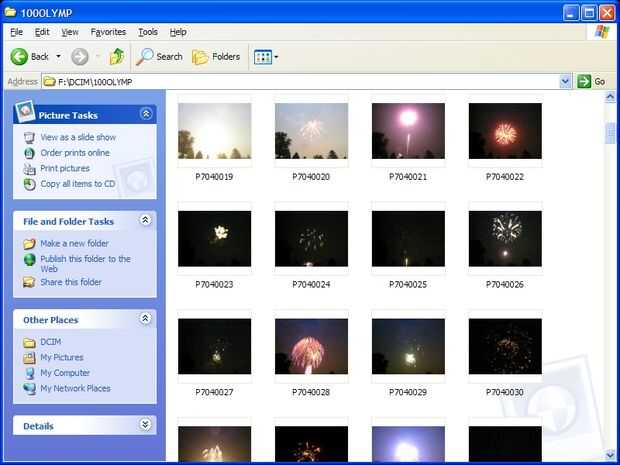Click the greyed-out Forward arrow button
The height and width of the screenshot is (465, 620).
click(x=79, y=57)
